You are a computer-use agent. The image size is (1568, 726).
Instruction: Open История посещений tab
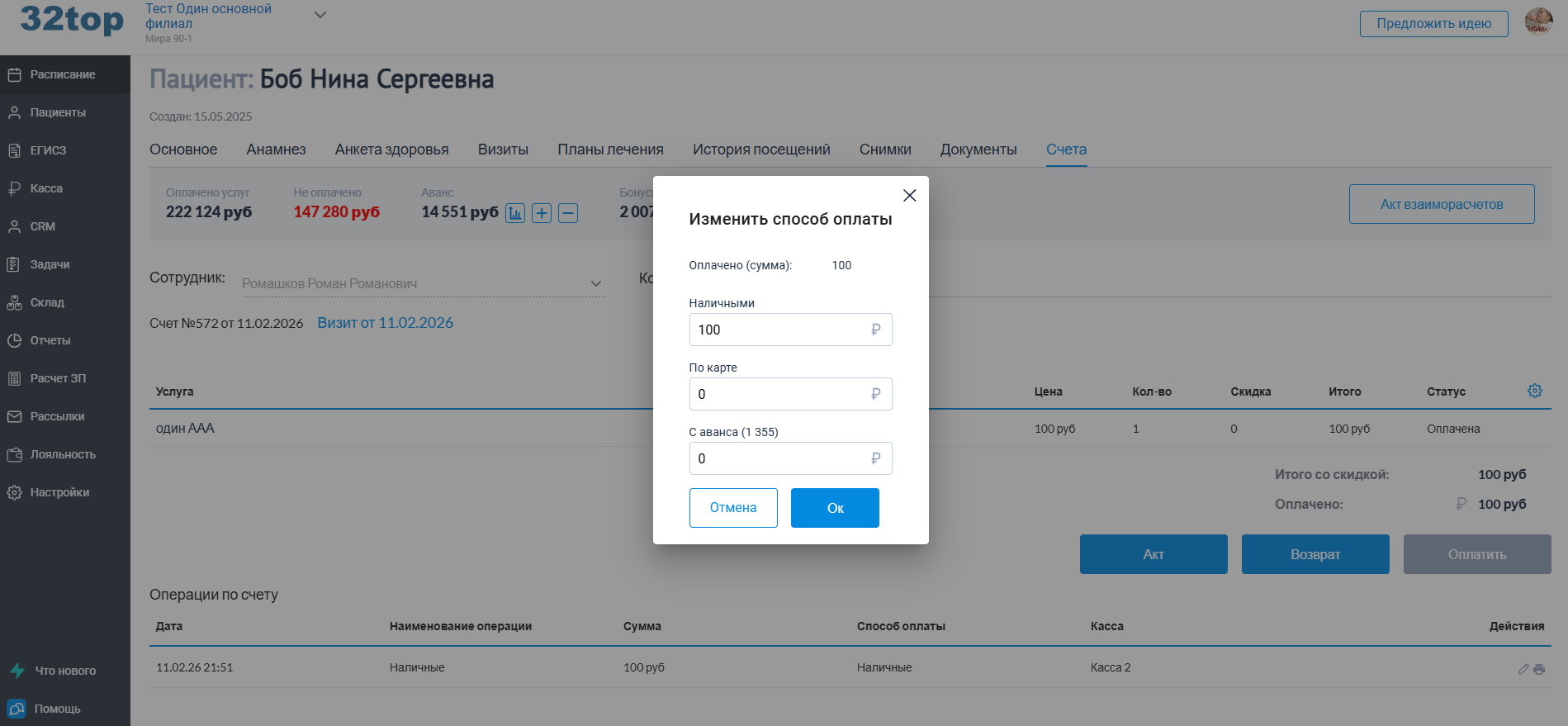click(x=761, y=149)
